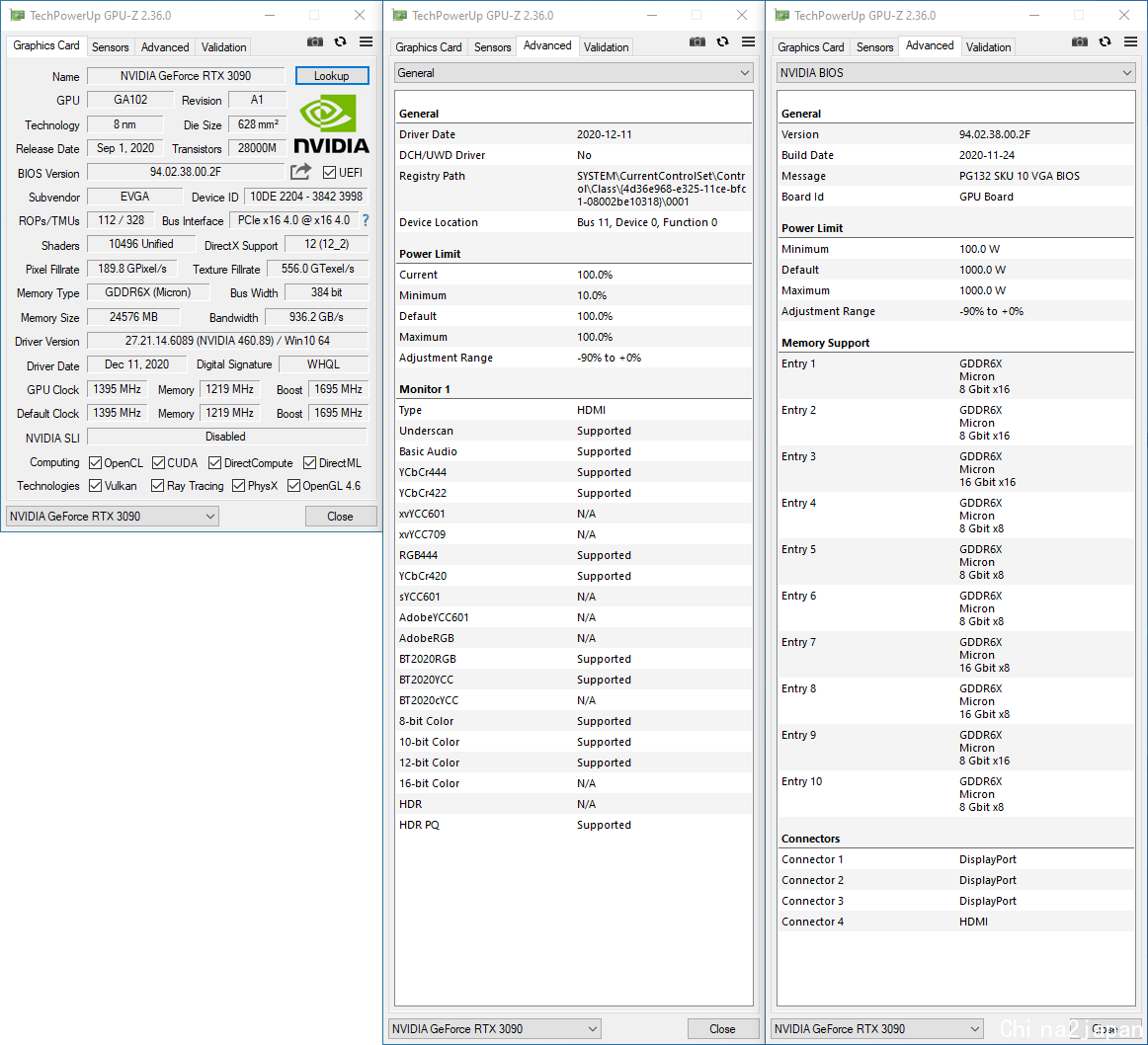Select Memory Support Entry 10 row
The width and height of the screenshot is (1148, 1045).
coord(955,794)
